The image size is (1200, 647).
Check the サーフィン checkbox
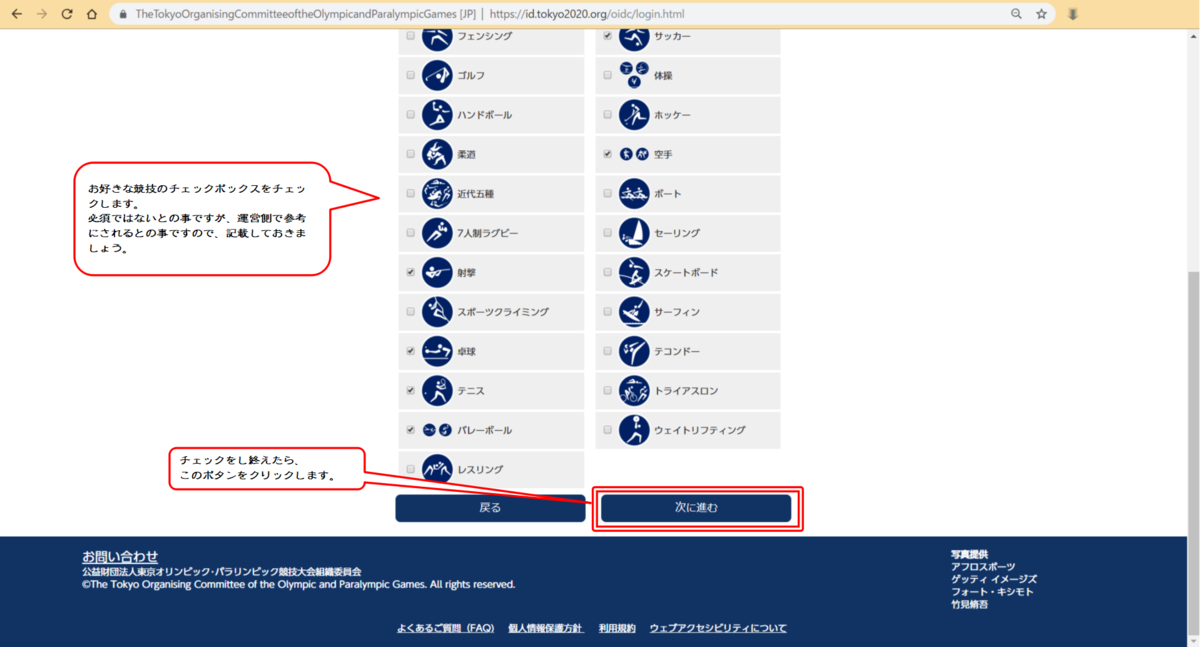pos(607,312)
